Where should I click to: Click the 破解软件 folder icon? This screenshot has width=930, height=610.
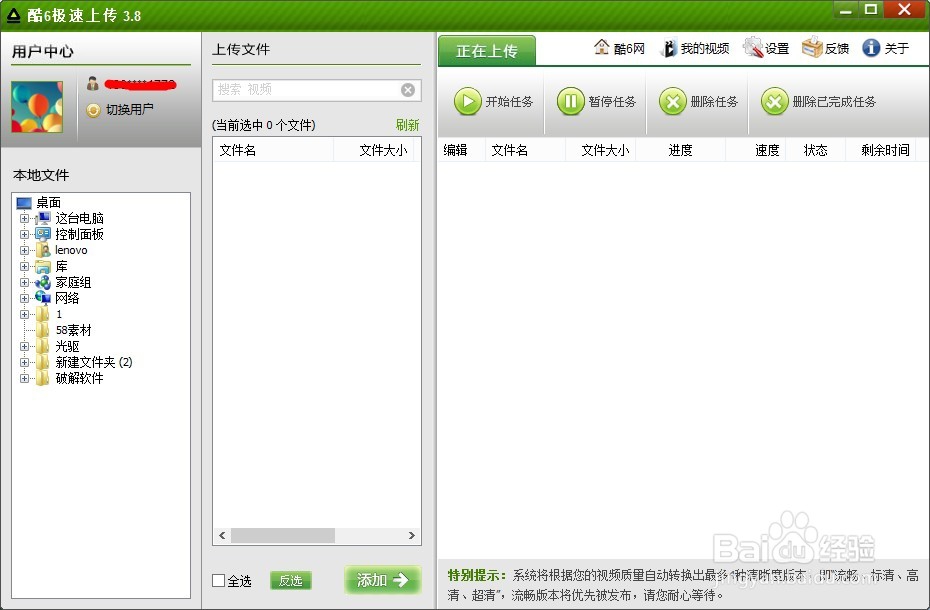tap(43, 378)
